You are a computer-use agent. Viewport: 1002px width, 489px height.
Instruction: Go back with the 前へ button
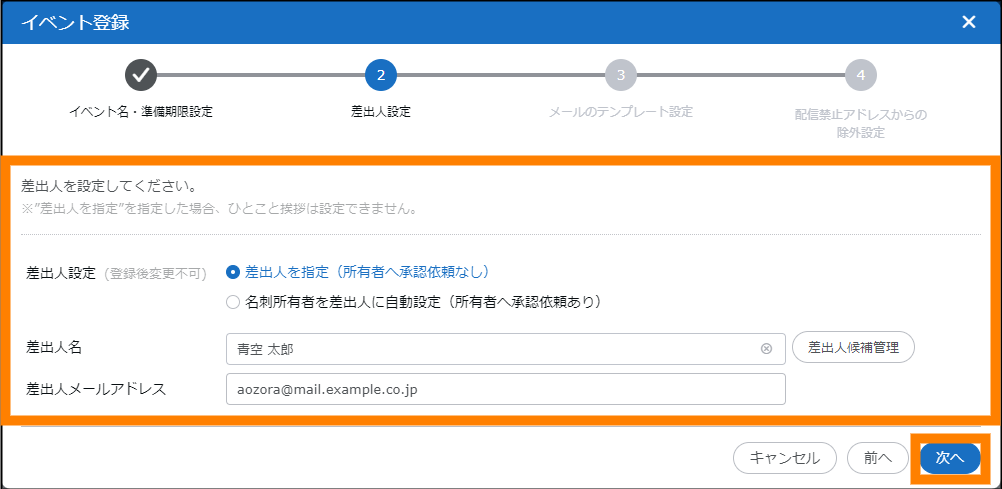(x=877, y=457)
